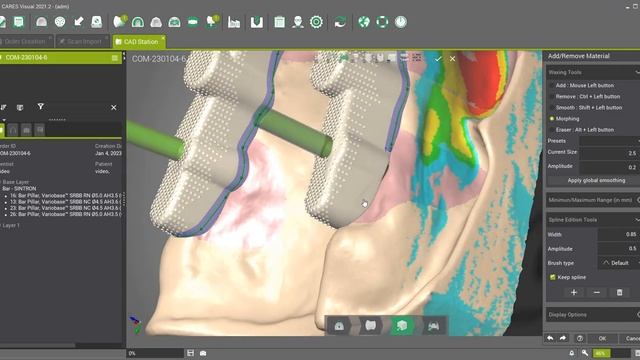Click the jaw model icon in the viewport bottom bar
Screen dimensions: 640x360
(371, 326)
